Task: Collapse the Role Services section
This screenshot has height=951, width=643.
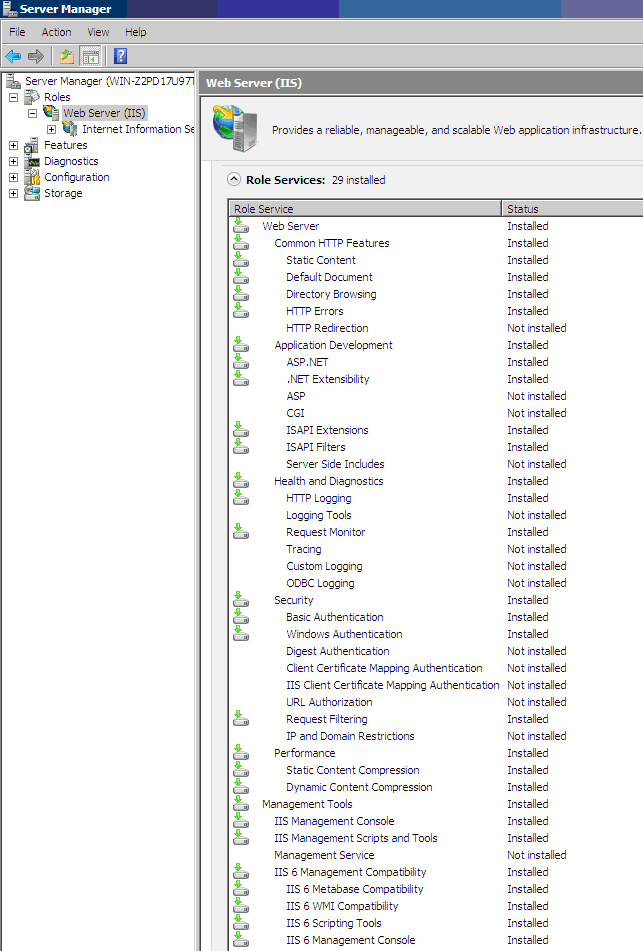Action: [x=234, y=180]
